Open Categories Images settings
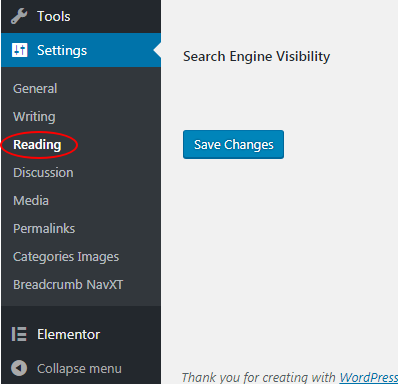The image size is (398, 384). 66,257
